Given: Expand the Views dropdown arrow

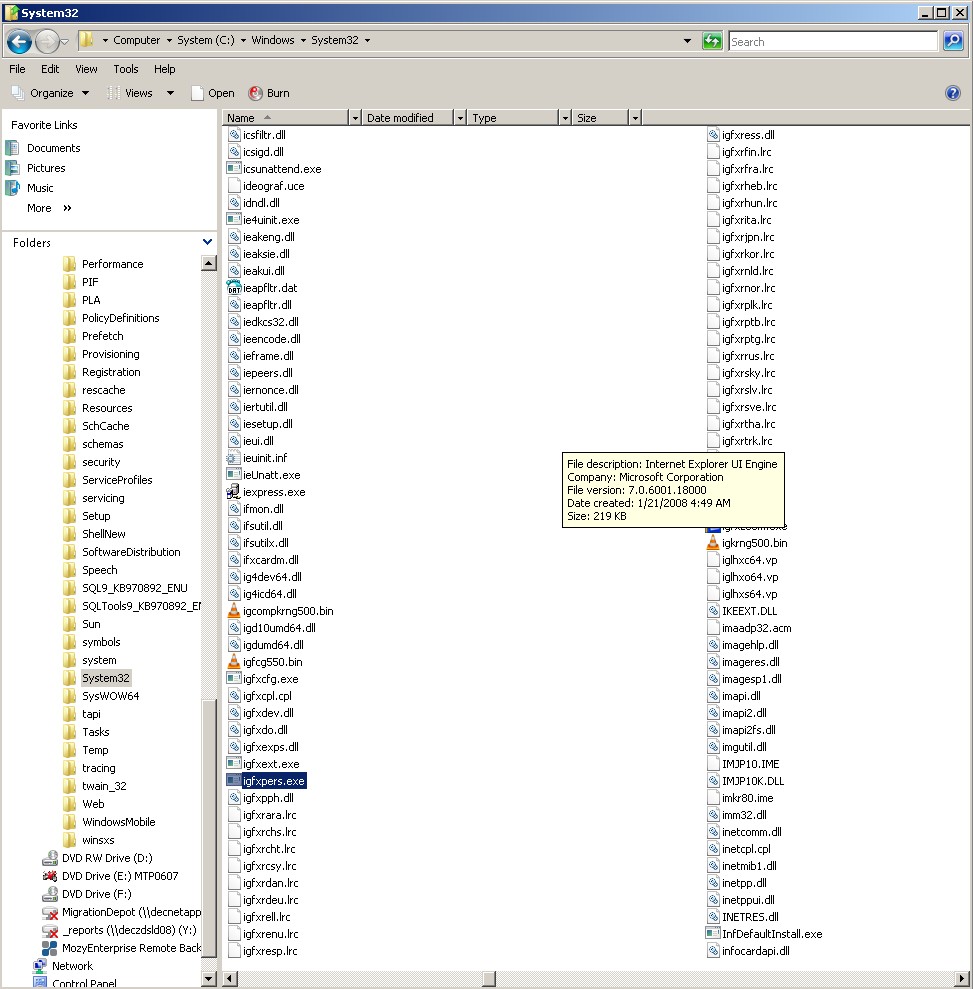Looking at the screenshot, I should tap(170, 93).
